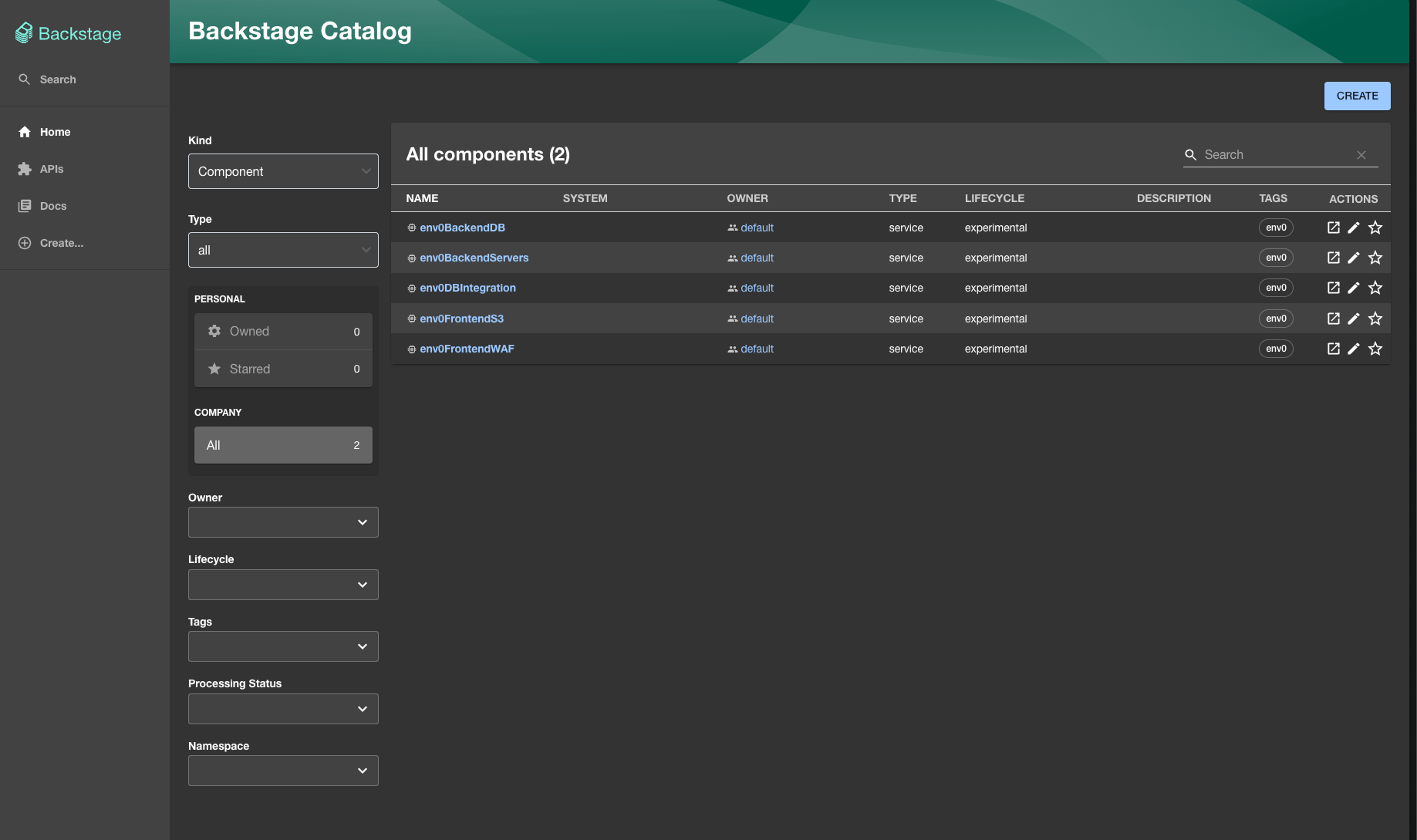
Task: Click env0 tag on env0BackendServers row
Action: click(1276, 258)
